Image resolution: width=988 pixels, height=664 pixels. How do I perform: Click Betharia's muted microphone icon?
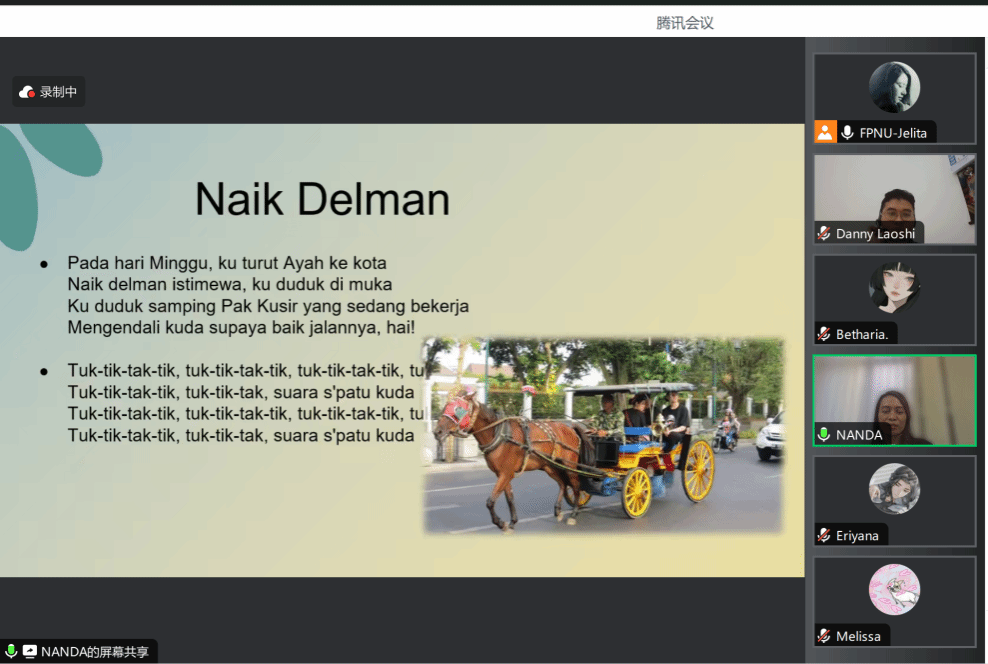[x=824, y=334]
